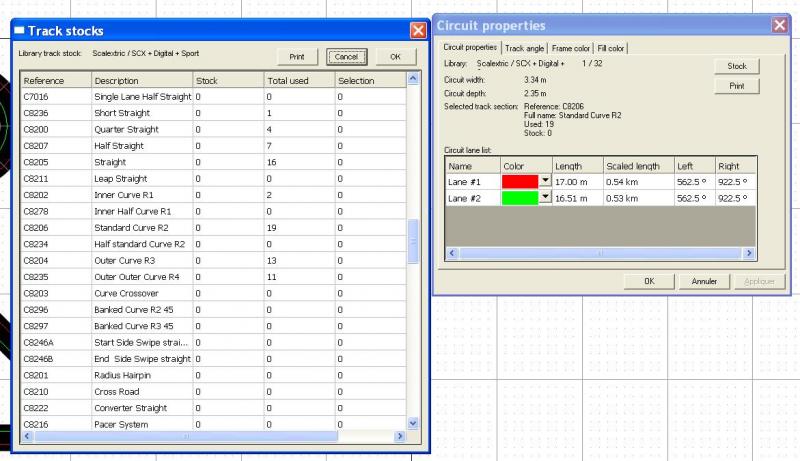Expand Lane #2 color dropdown arrow

click(x=545, y=198)
